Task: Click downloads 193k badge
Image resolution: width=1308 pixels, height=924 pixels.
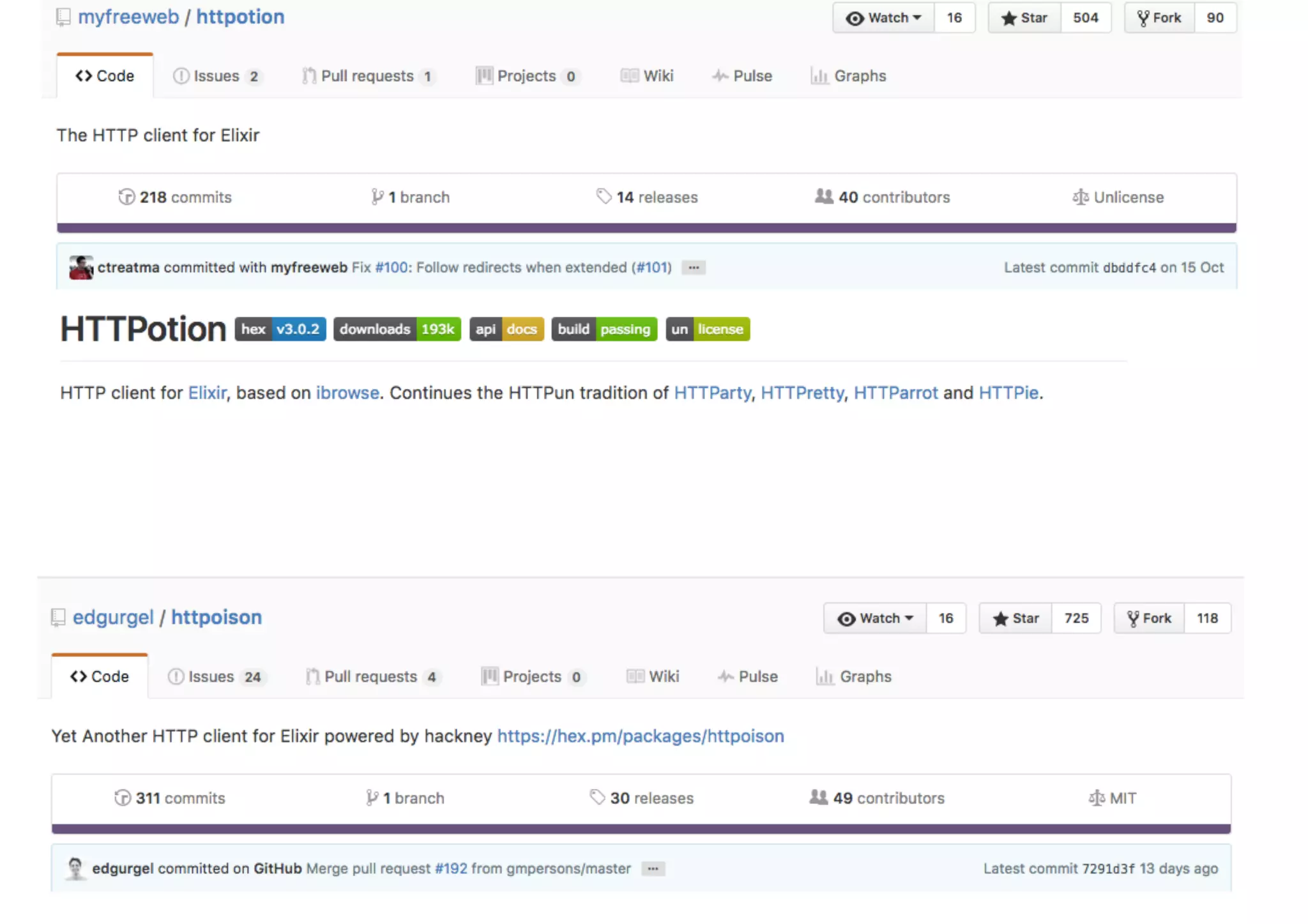Action: 397,329
